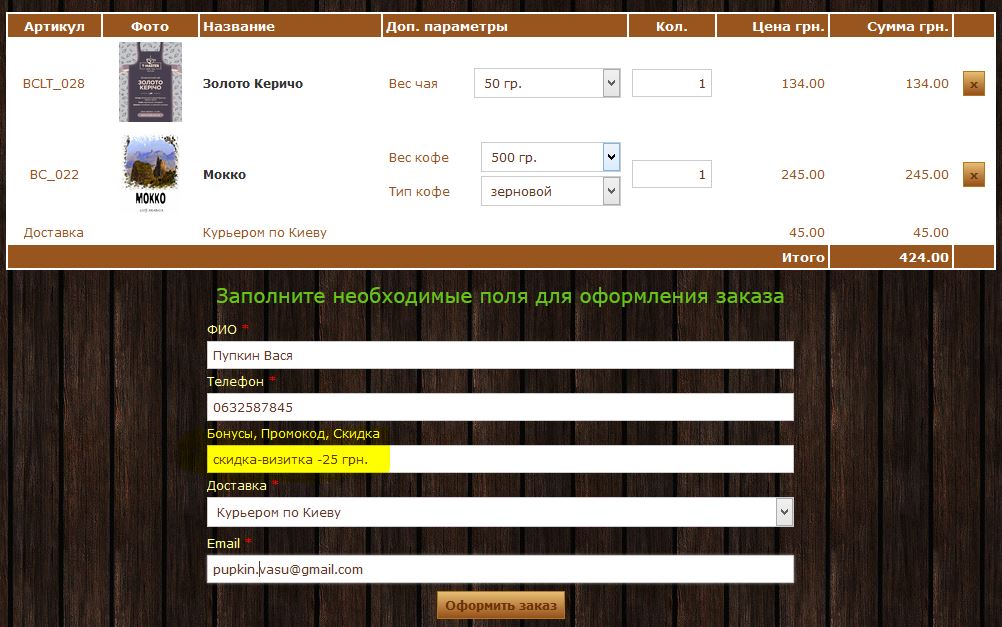Select the article code BC_022

point(54,175)
